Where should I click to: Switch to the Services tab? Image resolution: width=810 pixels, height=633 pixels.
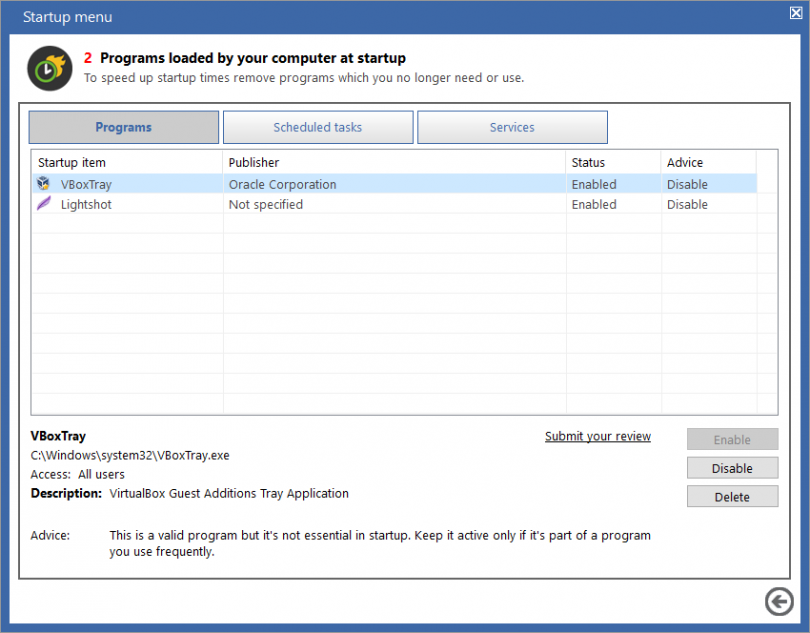[x=512, y=127]
